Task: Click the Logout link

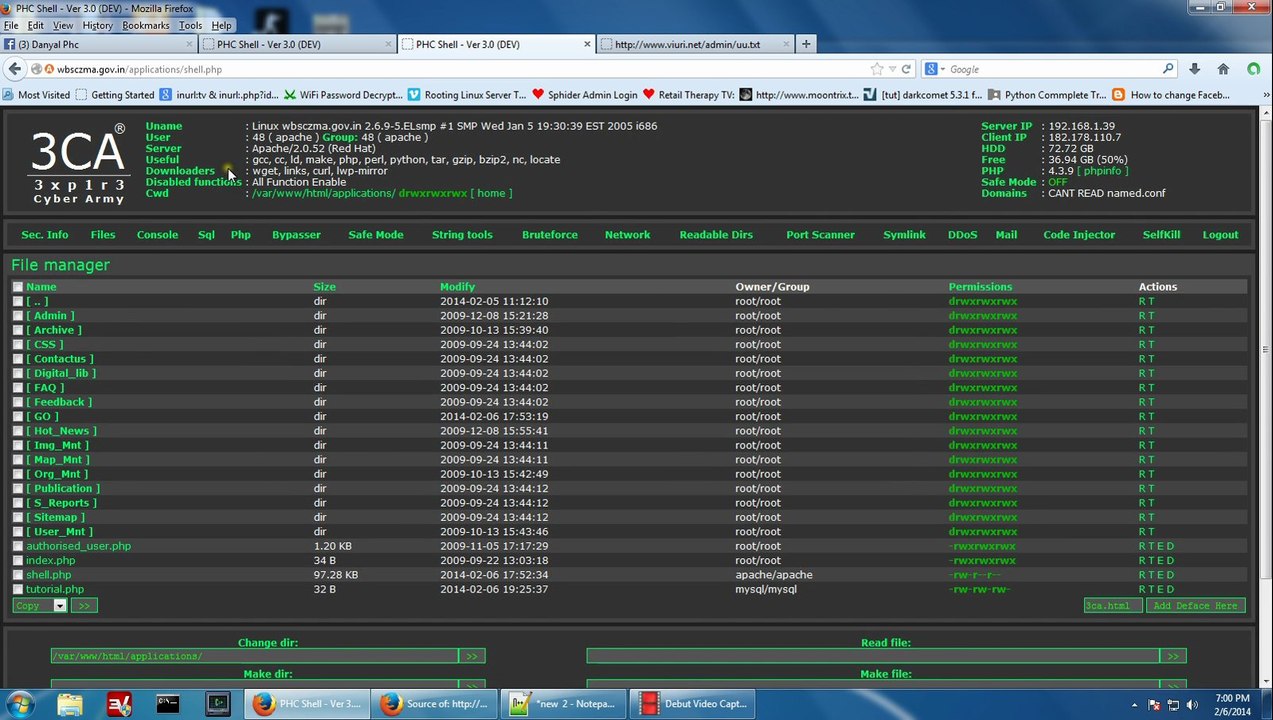Action: coord(1220,235)
